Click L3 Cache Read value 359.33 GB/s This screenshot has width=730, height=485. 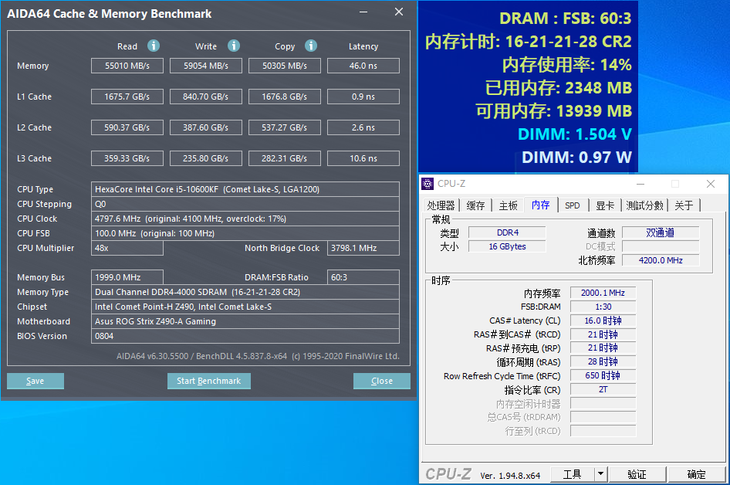[x=127, y=158]
